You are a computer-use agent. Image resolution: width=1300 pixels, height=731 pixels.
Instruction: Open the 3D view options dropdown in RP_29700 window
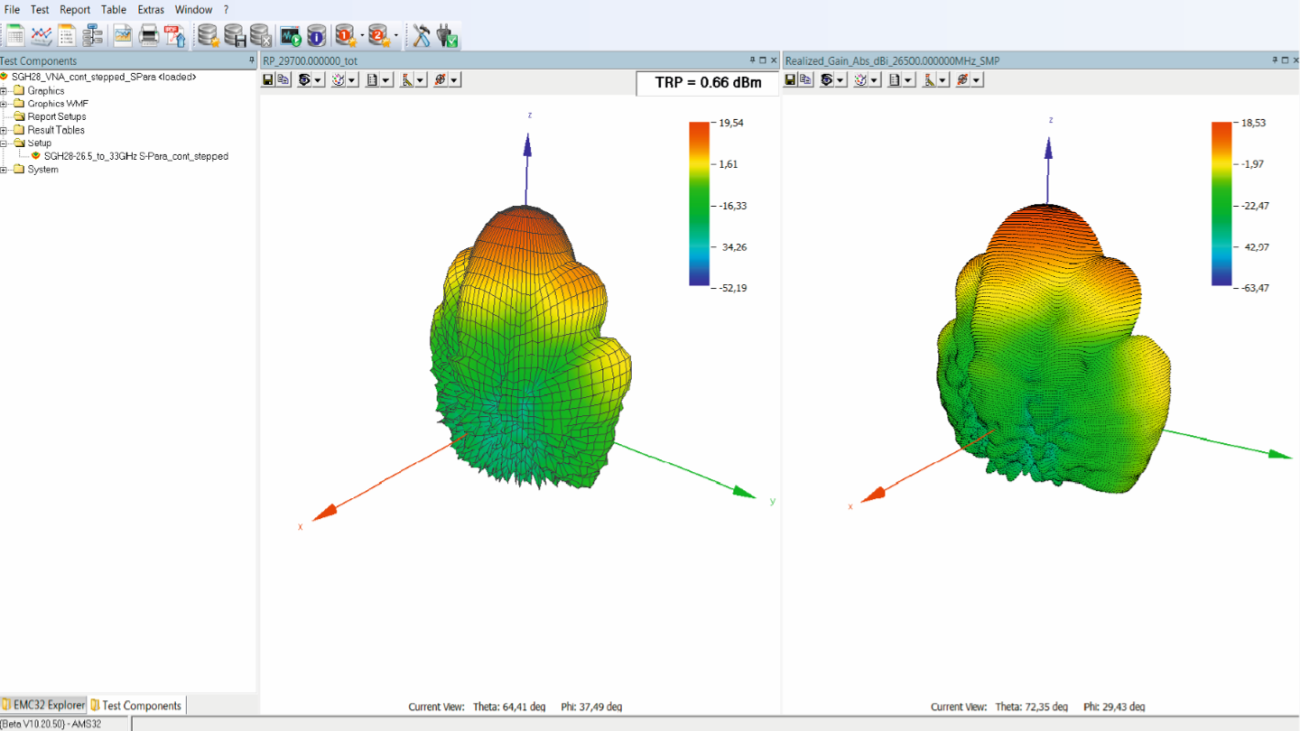(318, 79)
